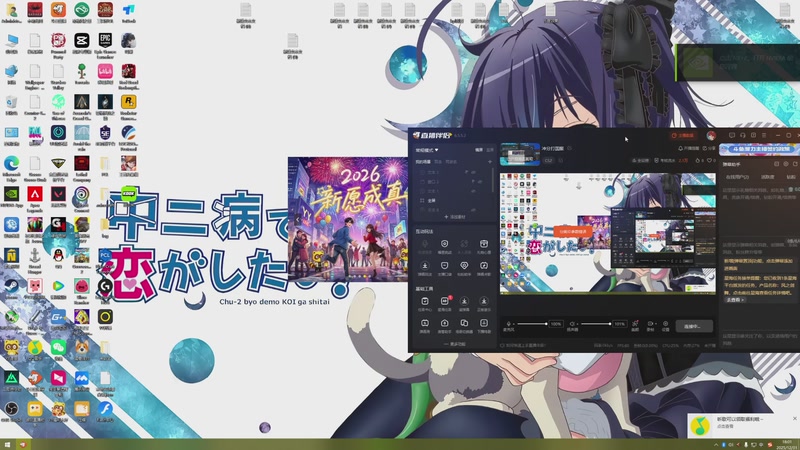Switch to the 在线用户 tab in right panel
The image size is (800, 450).
coord(737,177)
